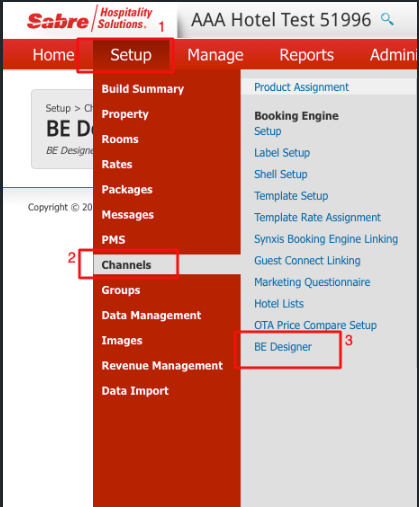Open the Admin menu
The image size is (419, 507).
pyautogui.click(x=393, y=55)
